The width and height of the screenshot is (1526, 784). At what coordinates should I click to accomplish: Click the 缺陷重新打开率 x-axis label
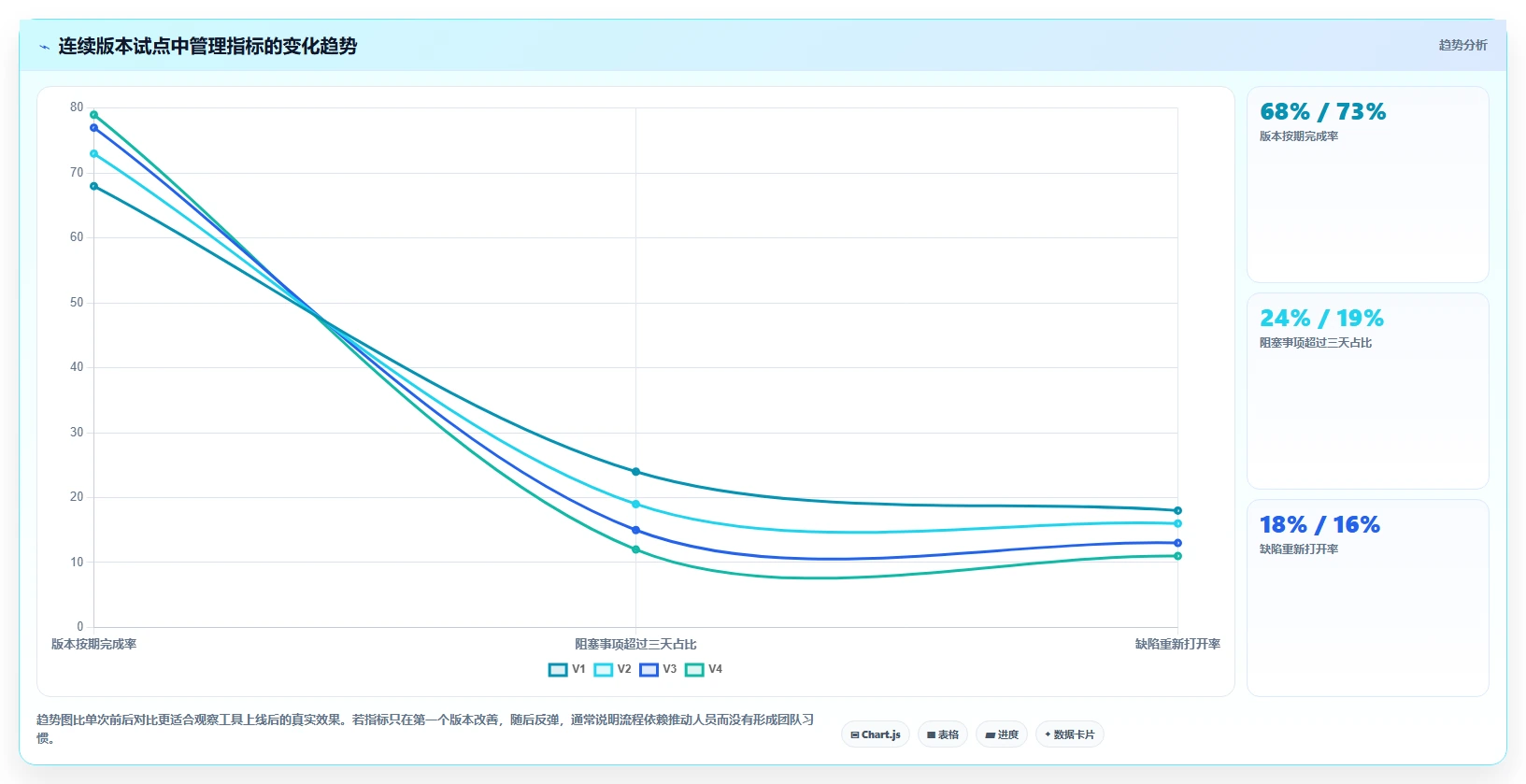(1177, 644)
